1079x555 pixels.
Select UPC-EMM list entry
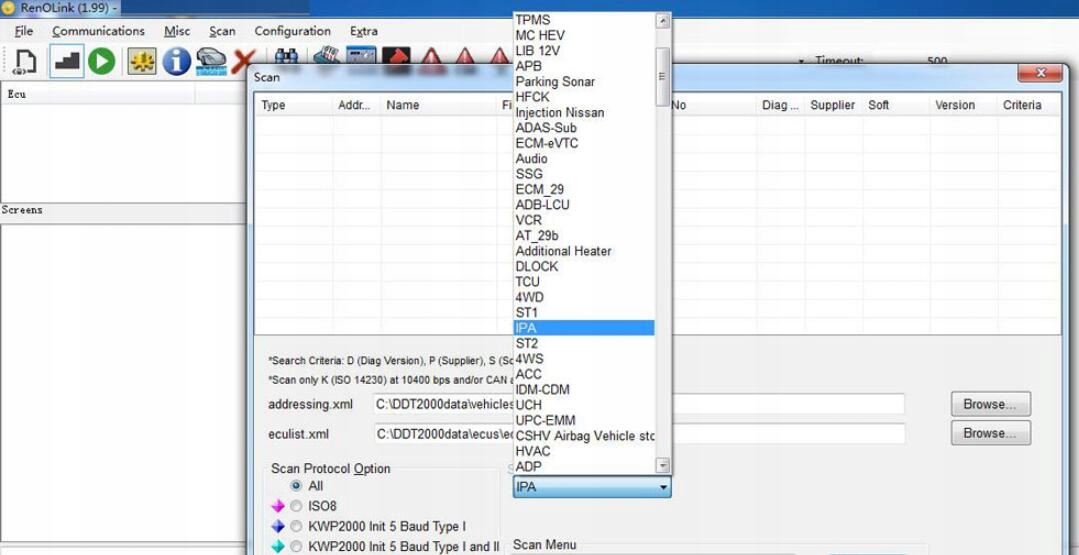coord(584,420)
